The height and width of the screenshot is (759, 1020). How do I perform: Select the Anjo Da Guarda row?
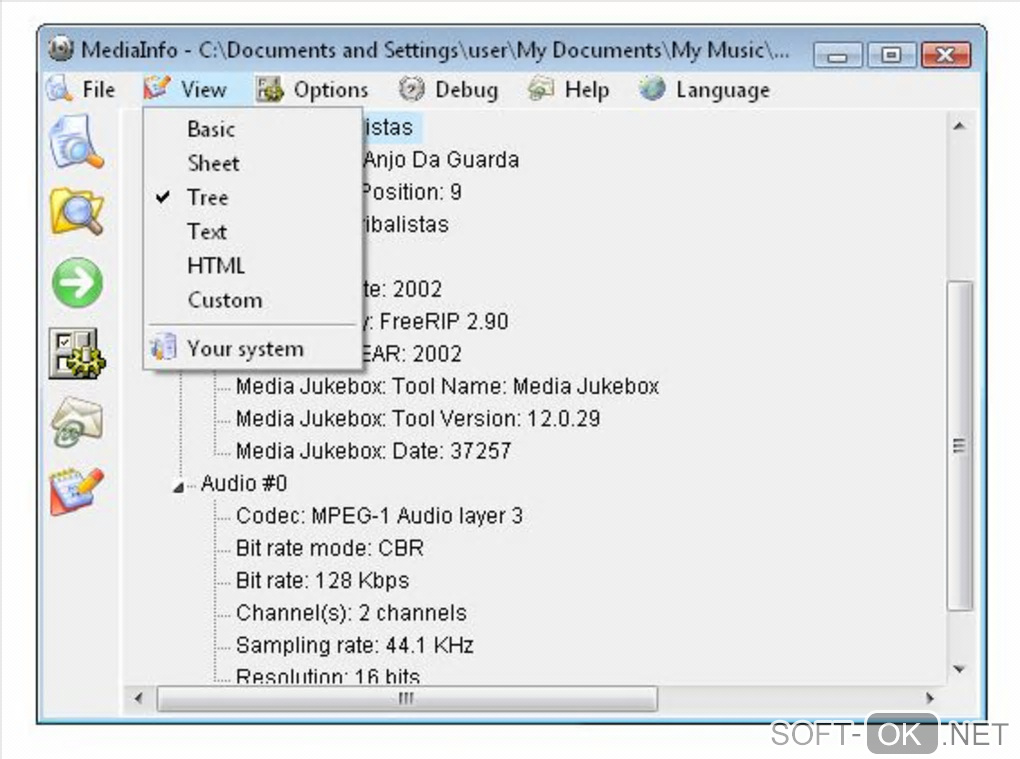tap(441, 159)
